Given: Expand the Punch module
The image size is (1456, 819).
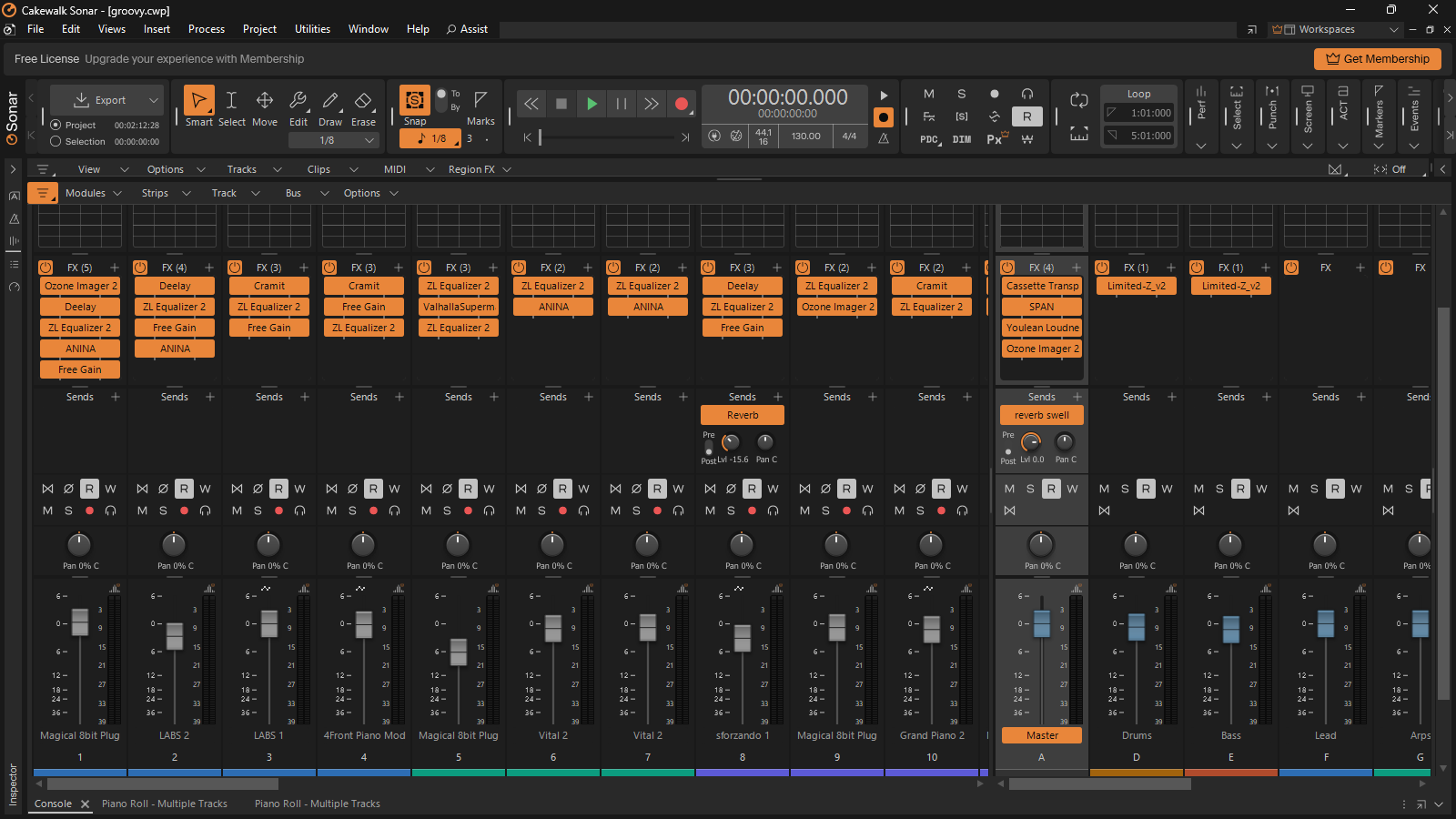Looking at the screenshot, I should [x=1272, y=146].
